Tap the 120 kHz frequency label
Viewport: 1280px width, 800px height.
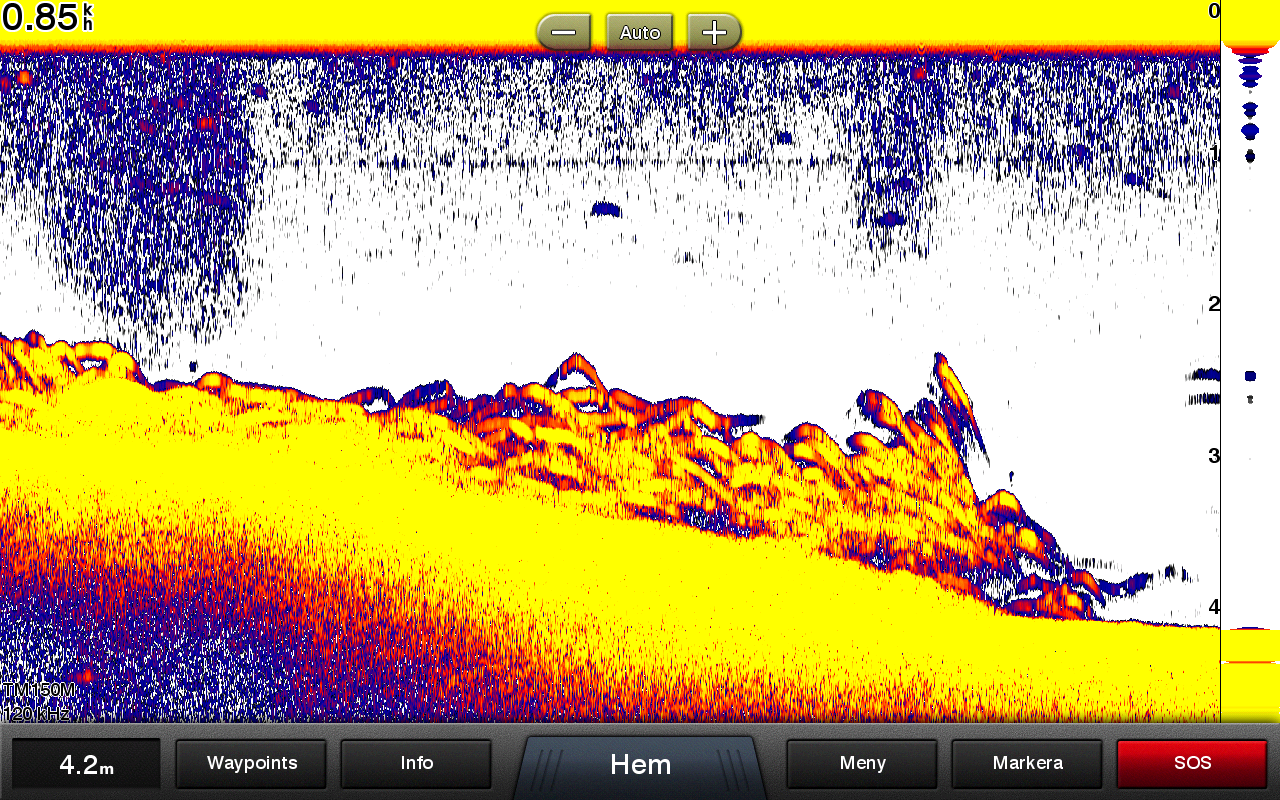click(36, 713)
